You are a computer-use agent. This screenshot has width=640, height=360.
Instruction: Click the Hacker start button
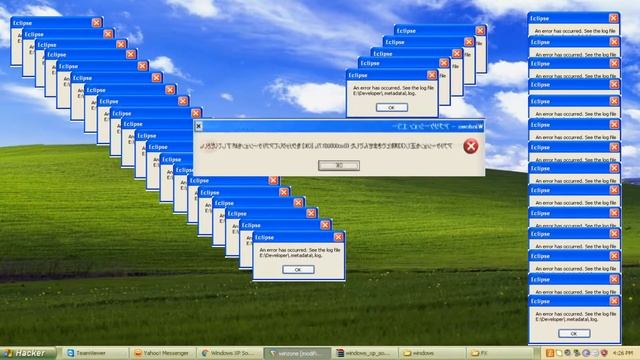28,353
